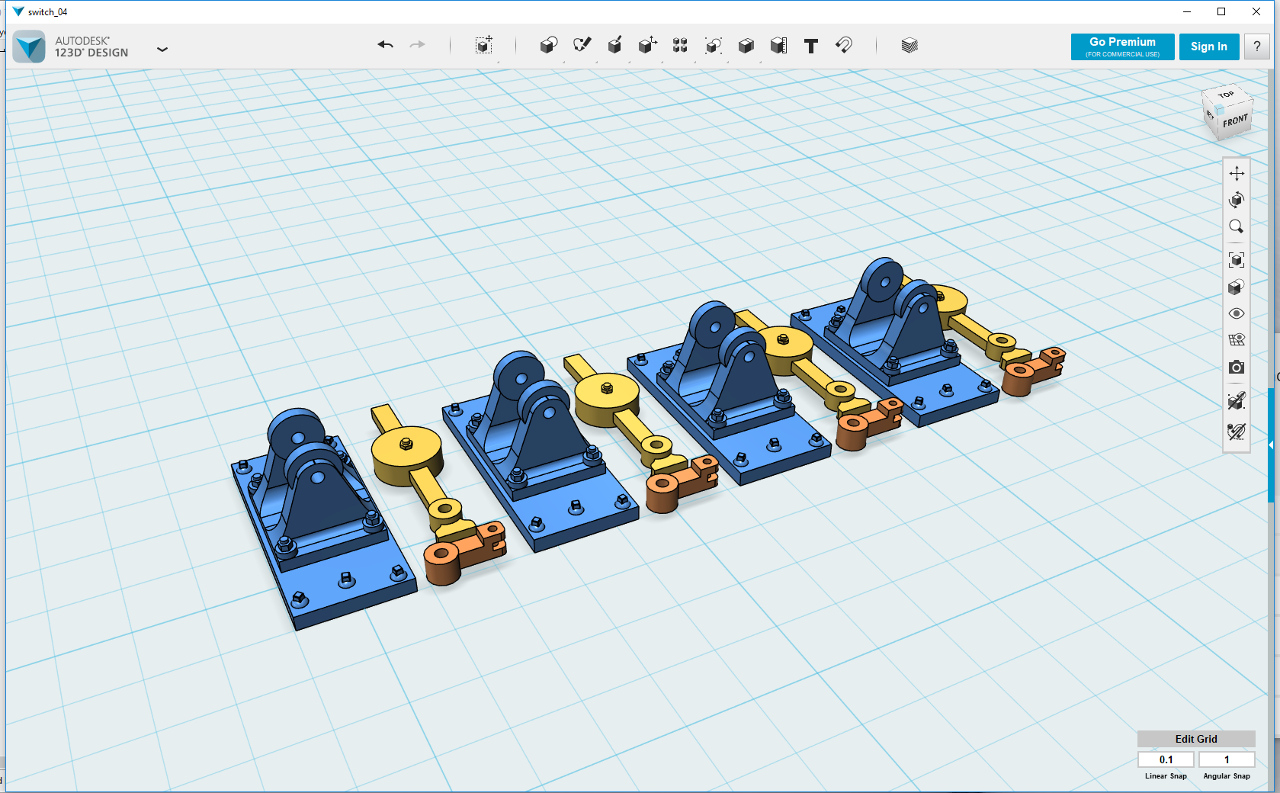1280x793 pixels.
Task: Open the eye Show/Hide options
Action: 1237,314
